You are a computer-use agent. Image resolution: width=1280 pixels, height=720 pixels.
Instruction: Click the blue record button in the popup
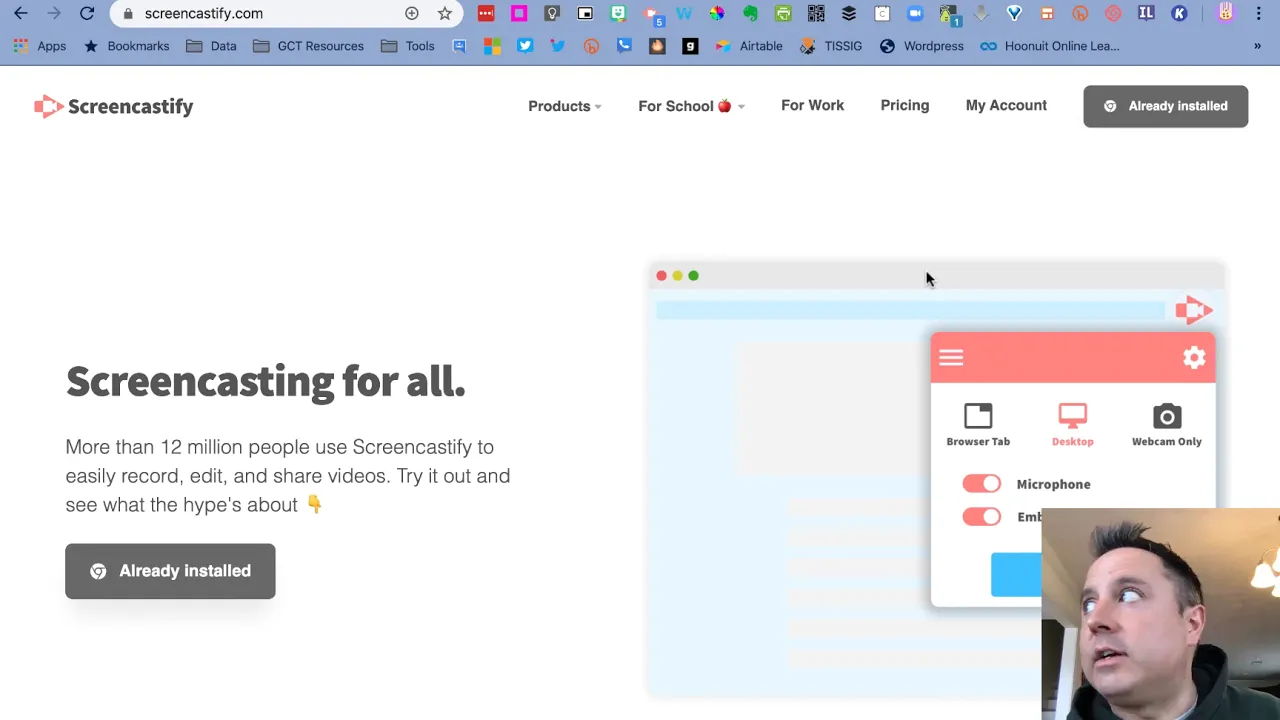click(x=1016, y=574)
